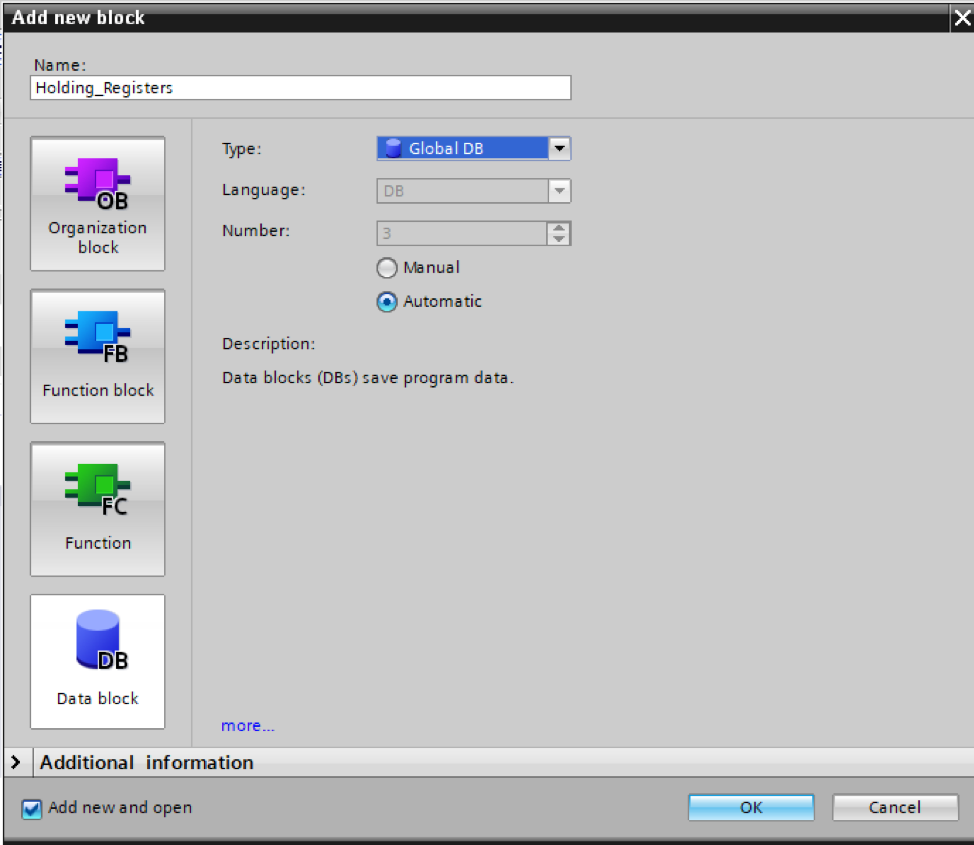Select the Function block (FB) type
Image resolution: width=974 pixels, height=845 pixels.
[x=98, y=357]
